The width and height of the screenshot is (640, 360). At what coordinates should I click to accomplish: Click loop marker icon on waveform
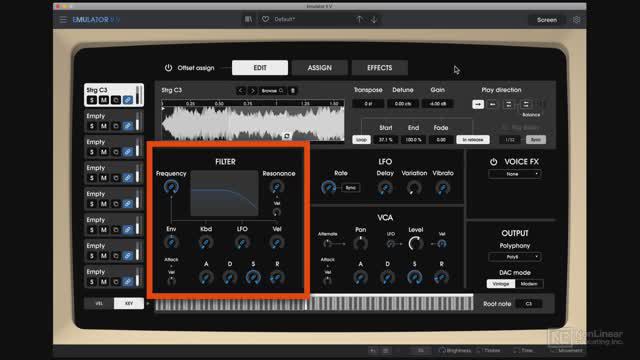287,136
